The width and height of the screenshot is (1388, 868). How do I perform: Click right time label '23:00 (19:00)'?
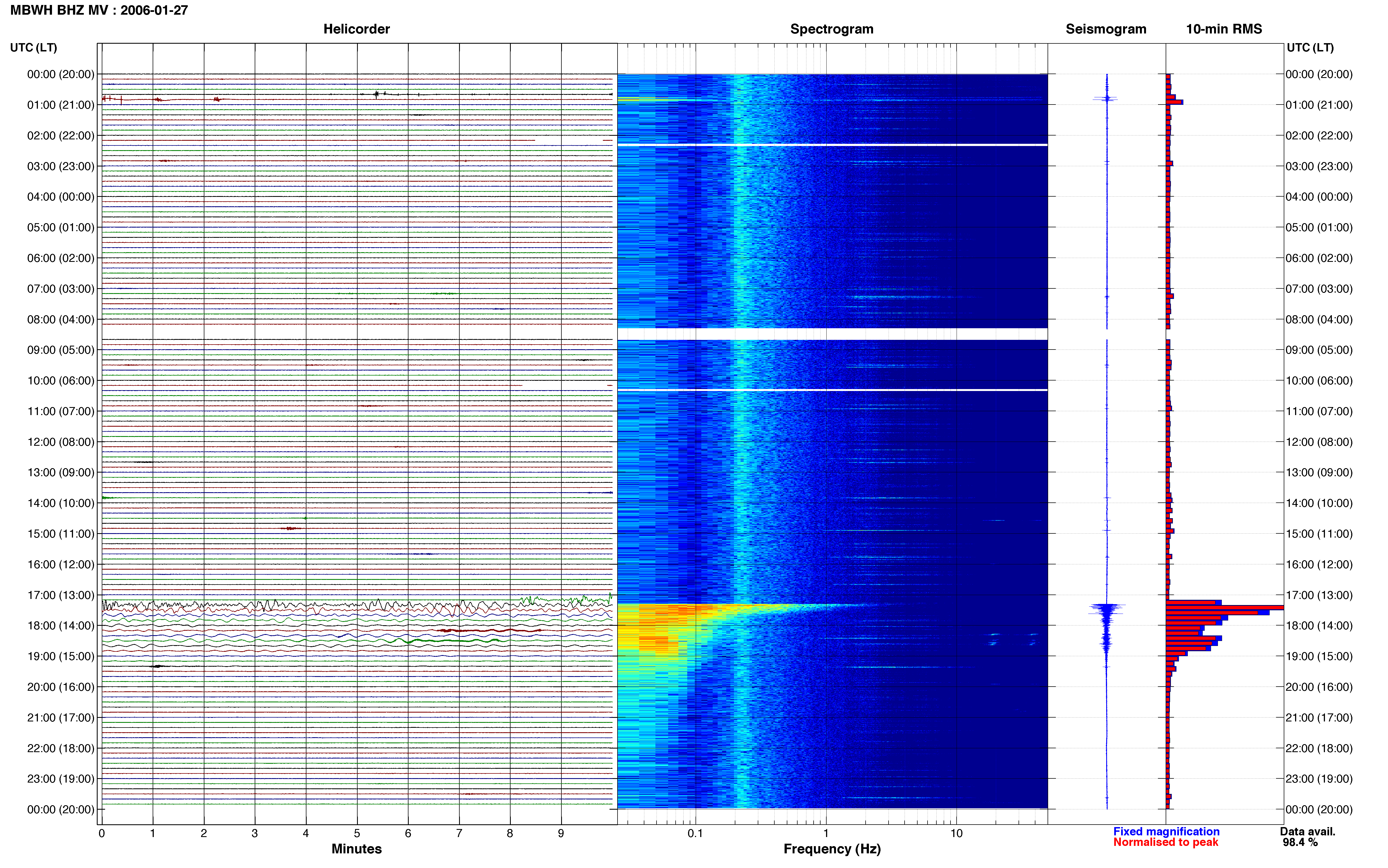tap(1319, 779)
